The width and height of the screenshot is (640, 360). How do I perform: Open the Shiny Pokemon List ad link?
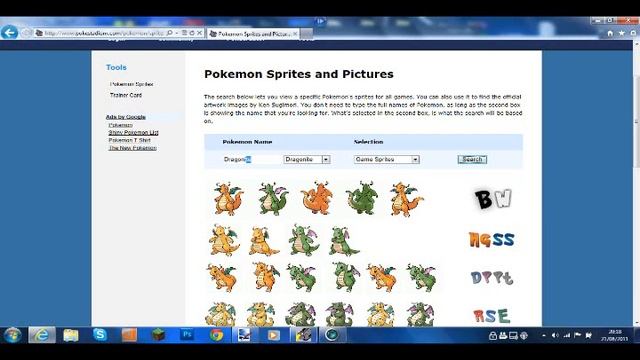click(x=133, y=133)
